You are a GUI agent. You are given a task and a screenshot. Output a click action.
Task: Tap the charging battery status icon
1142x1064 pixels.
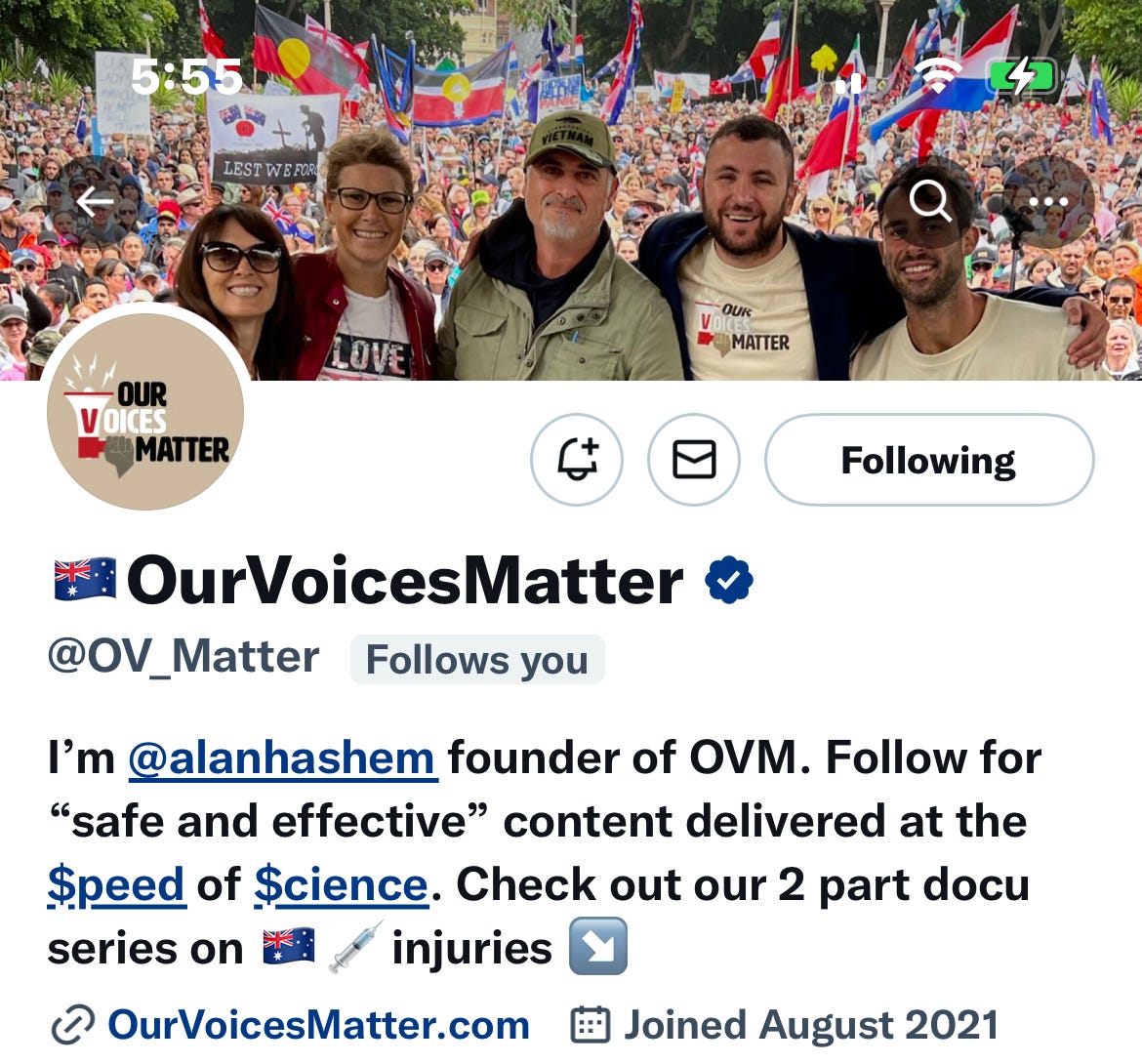coord(1020,75)
